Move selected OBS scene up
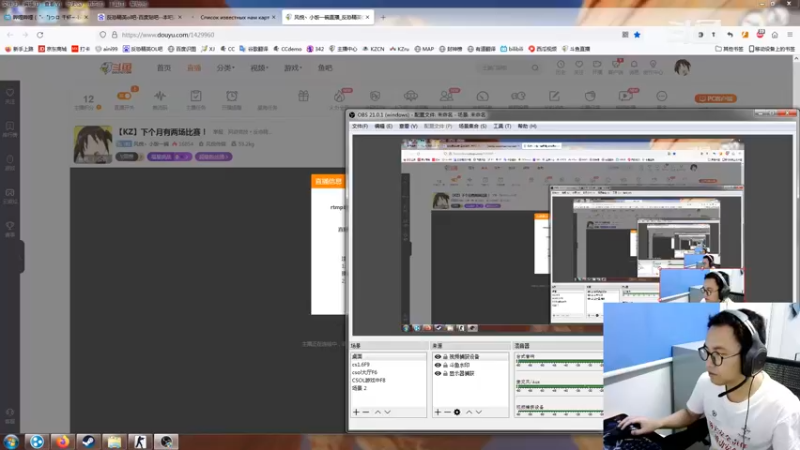This screenshot has height=450, width=800. pyautogui.click(x=378, y=412)
